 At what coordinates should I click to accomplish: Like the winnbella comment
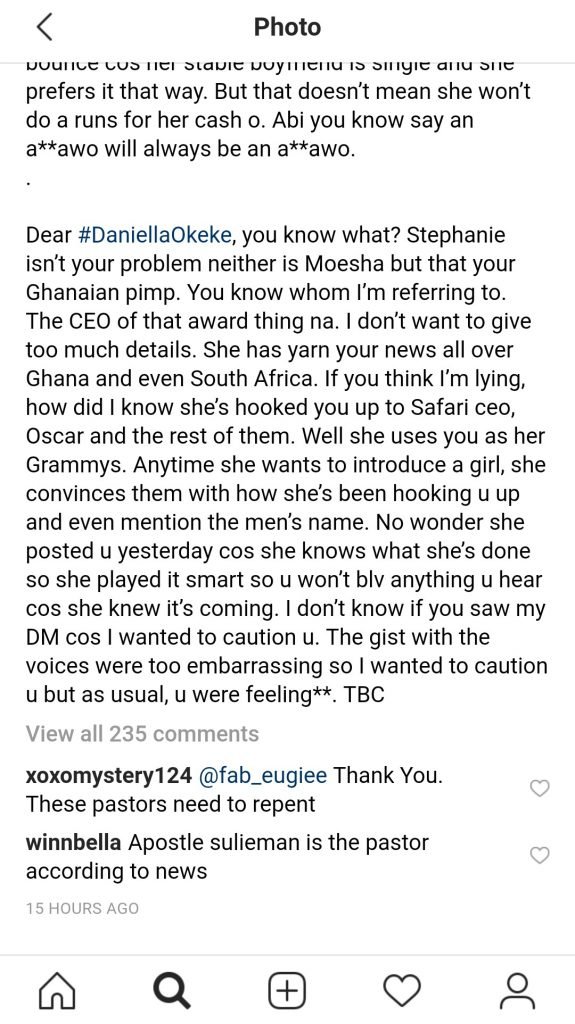pyautogui.click(x=539, y=855)
